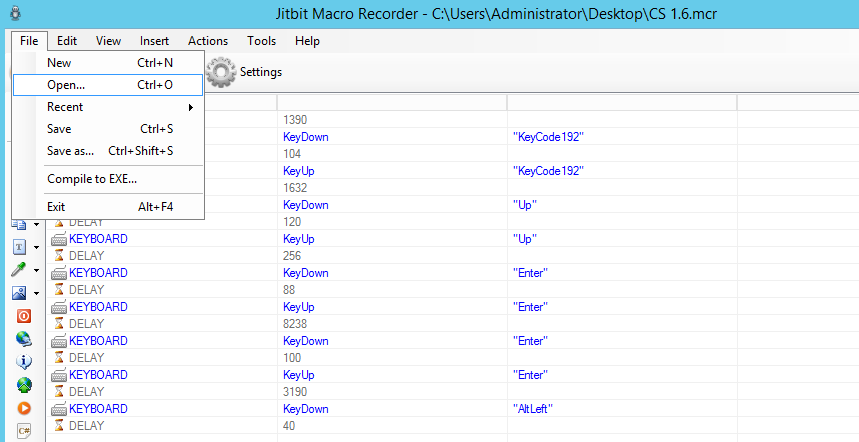Click keyboard icon in KeyUp "Up" row
This screenshot has height=442, width=859.
click(x=59, y=239)
